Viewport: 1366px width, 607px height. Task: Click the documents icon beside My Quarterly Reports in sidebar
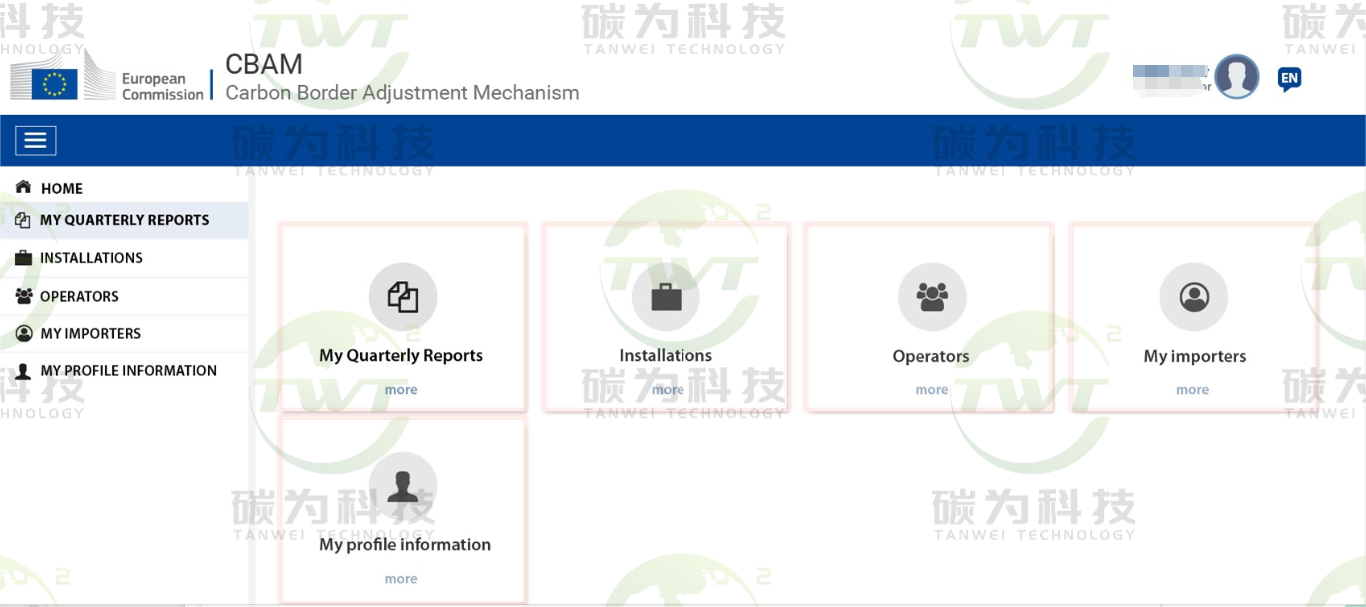tap(23, 220)
